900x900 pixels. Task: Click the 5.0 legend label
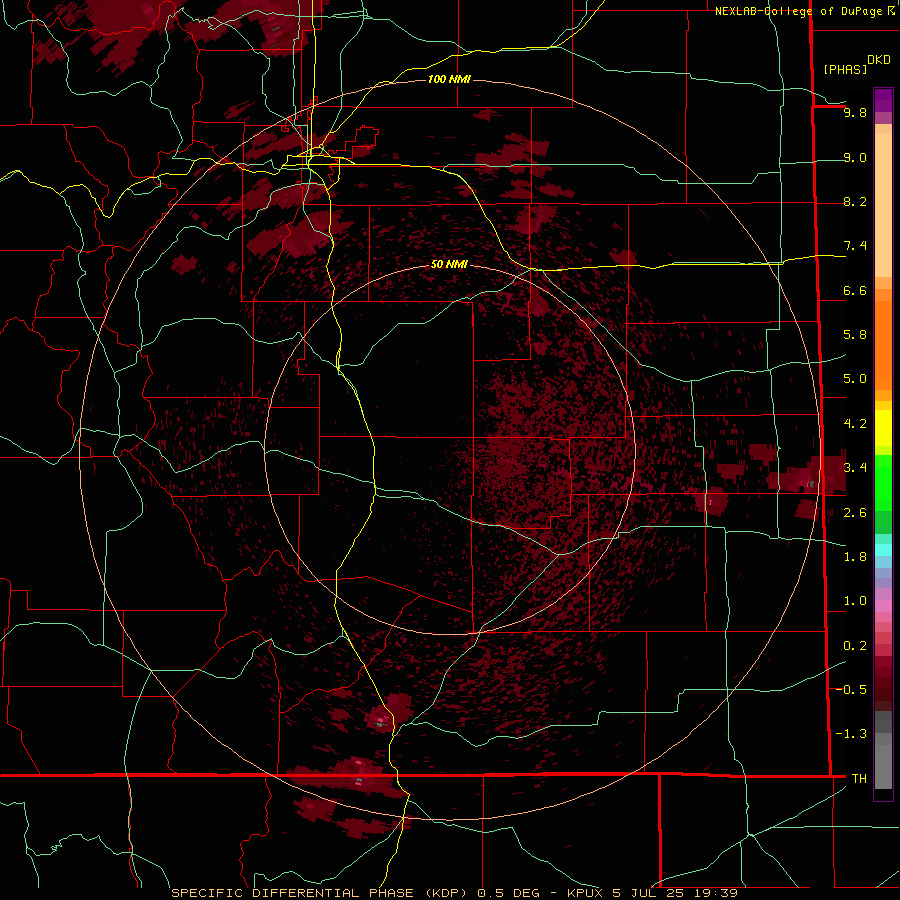(x=855, y=379)
